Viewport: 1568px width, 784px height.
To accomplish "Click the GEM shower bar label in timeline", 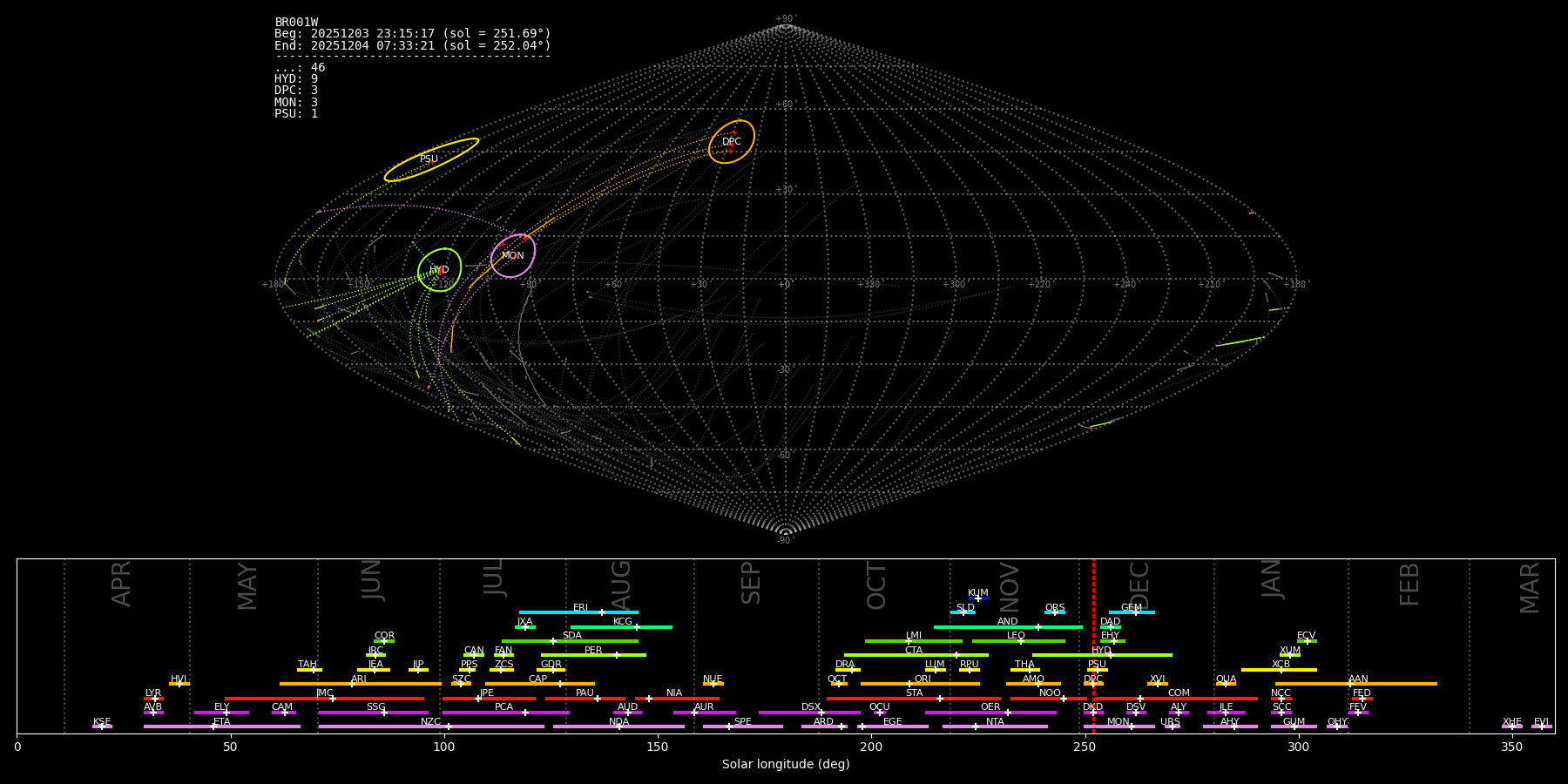I will click(1131, 608).
